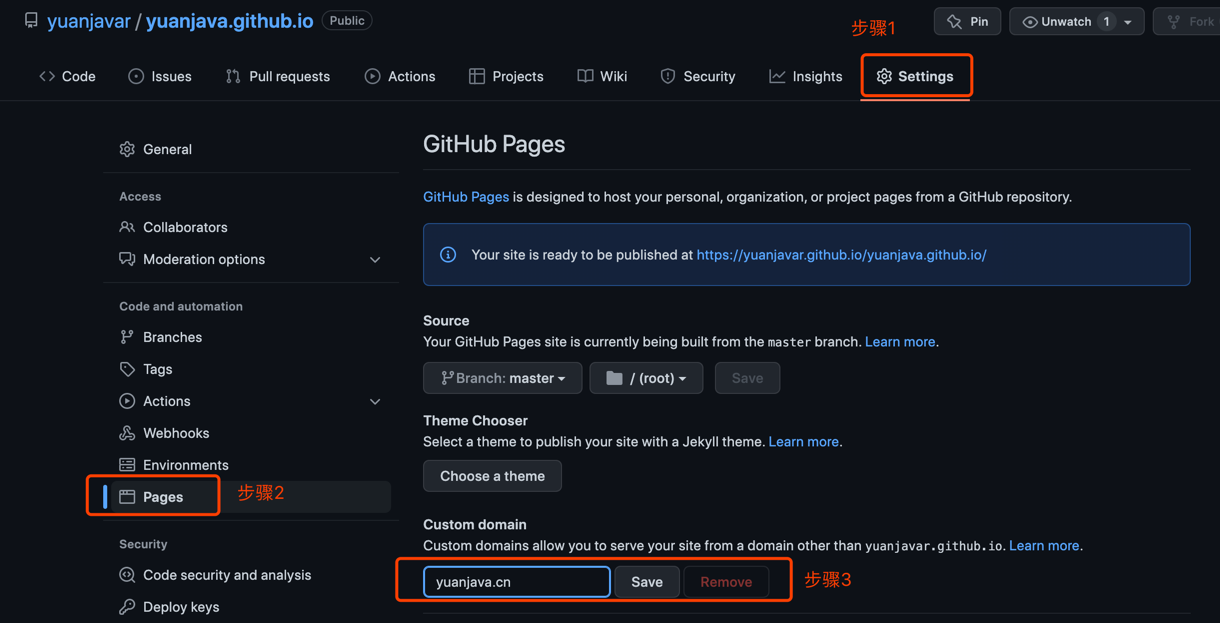The height and width of the screenshot is (623, 1220).
Task: Click Choose a theme button
Action: (492, 476)
